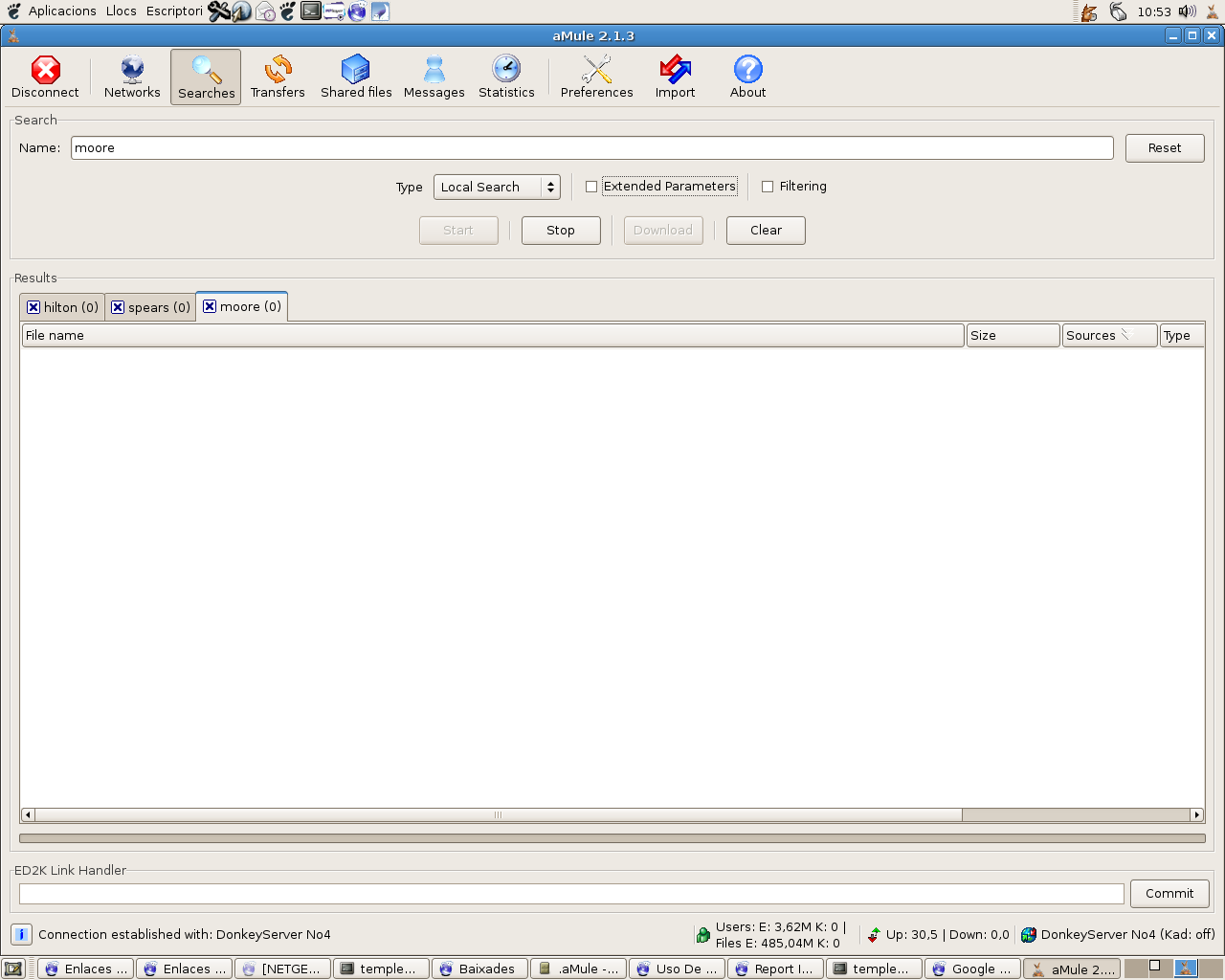The image size is (1225, 980).
Task: Open the About dialog
Action: pyautogui.click(x=747, y=77)
